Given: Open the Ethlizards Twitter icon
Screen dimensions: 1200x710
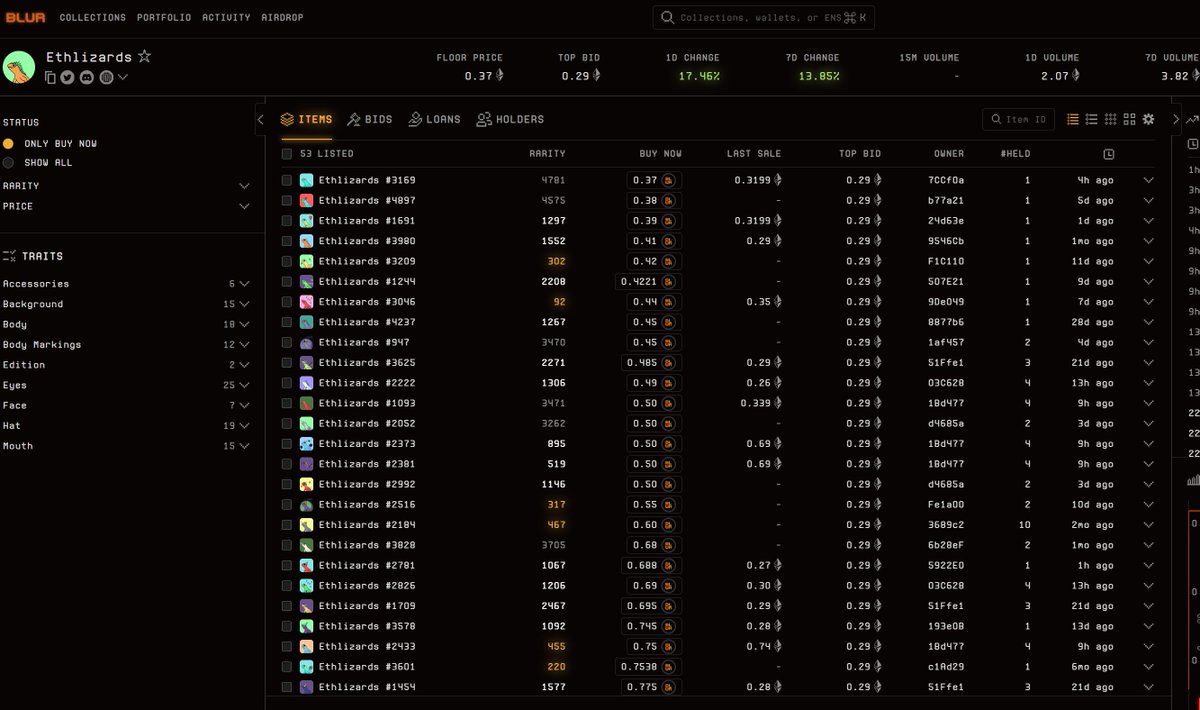Looking at the screenshot, I should pos(67,77).
